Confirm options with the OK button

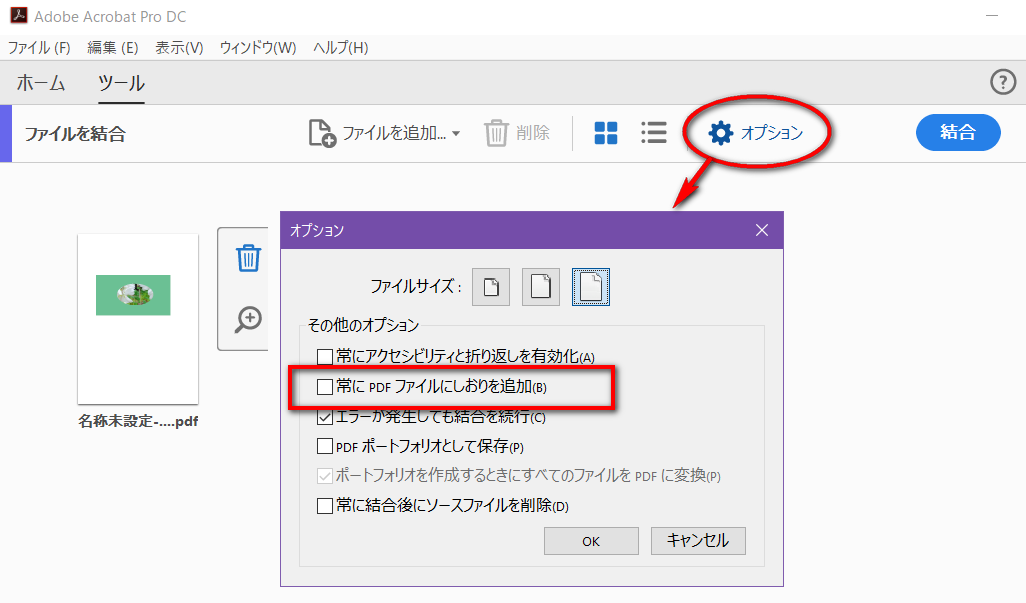(590, 540)
